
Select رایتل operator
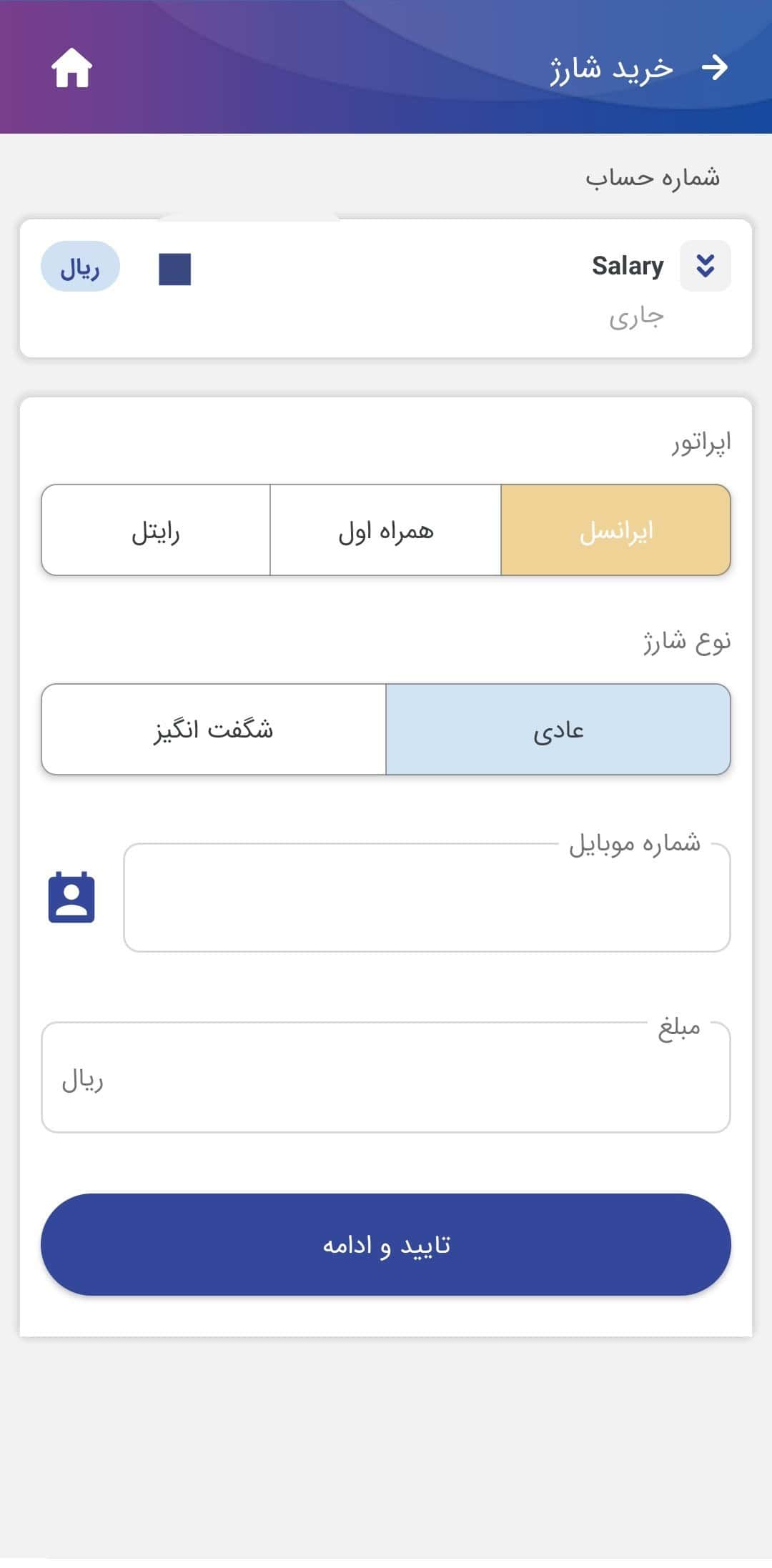tap(156, 530)
